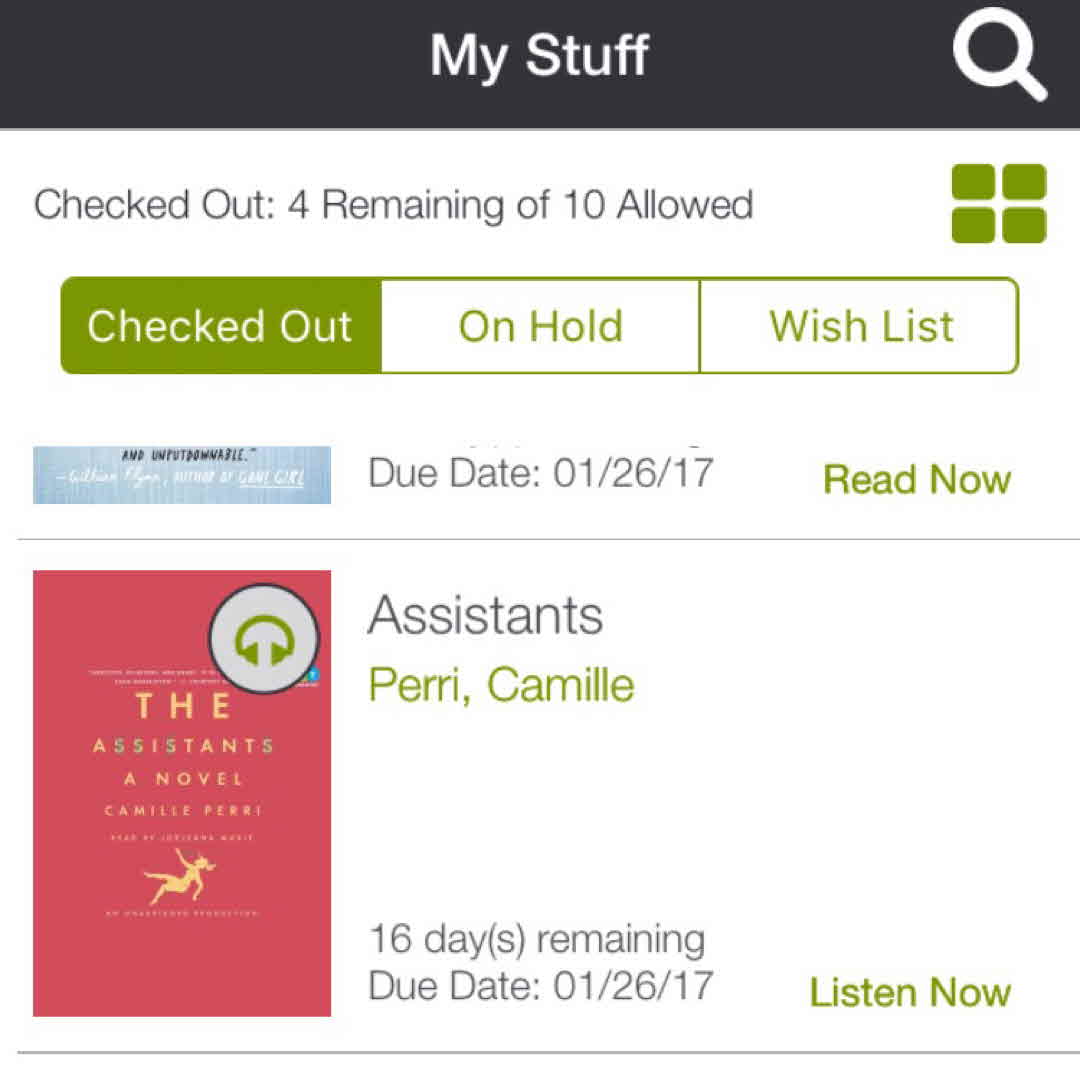Tap the 16 day(s) remaining label

coord(537,940)
